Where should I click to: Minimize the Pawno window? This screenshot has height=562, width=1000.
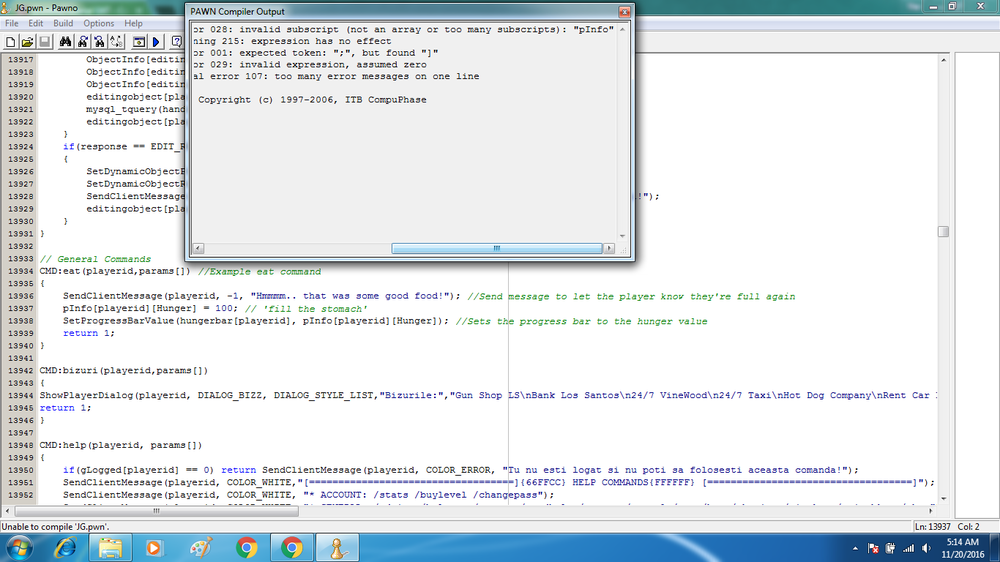(x=933, y=6)
